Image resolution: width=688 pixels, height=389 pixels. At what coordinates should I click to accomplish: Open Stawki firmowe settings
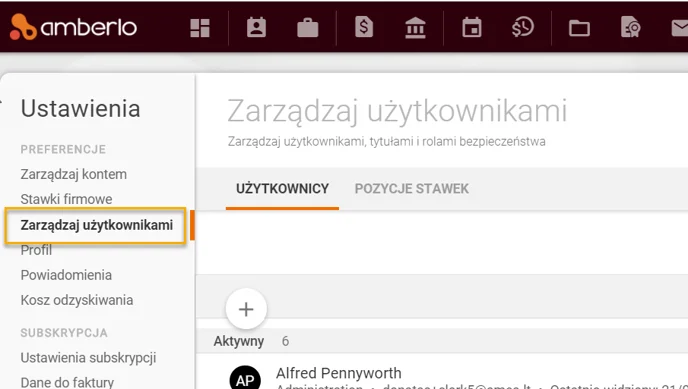point(66,199)
